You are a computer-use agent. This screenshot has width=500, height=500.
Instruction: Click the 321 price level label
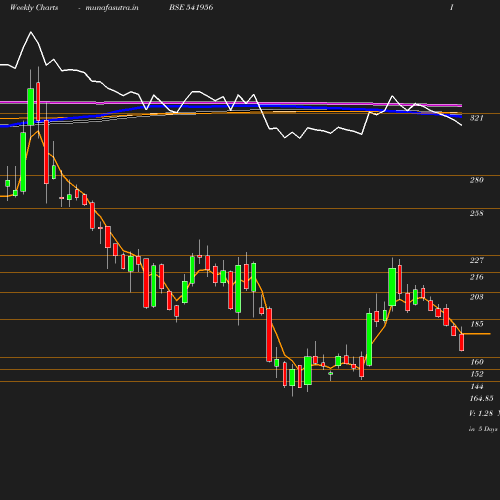point(477,118)
